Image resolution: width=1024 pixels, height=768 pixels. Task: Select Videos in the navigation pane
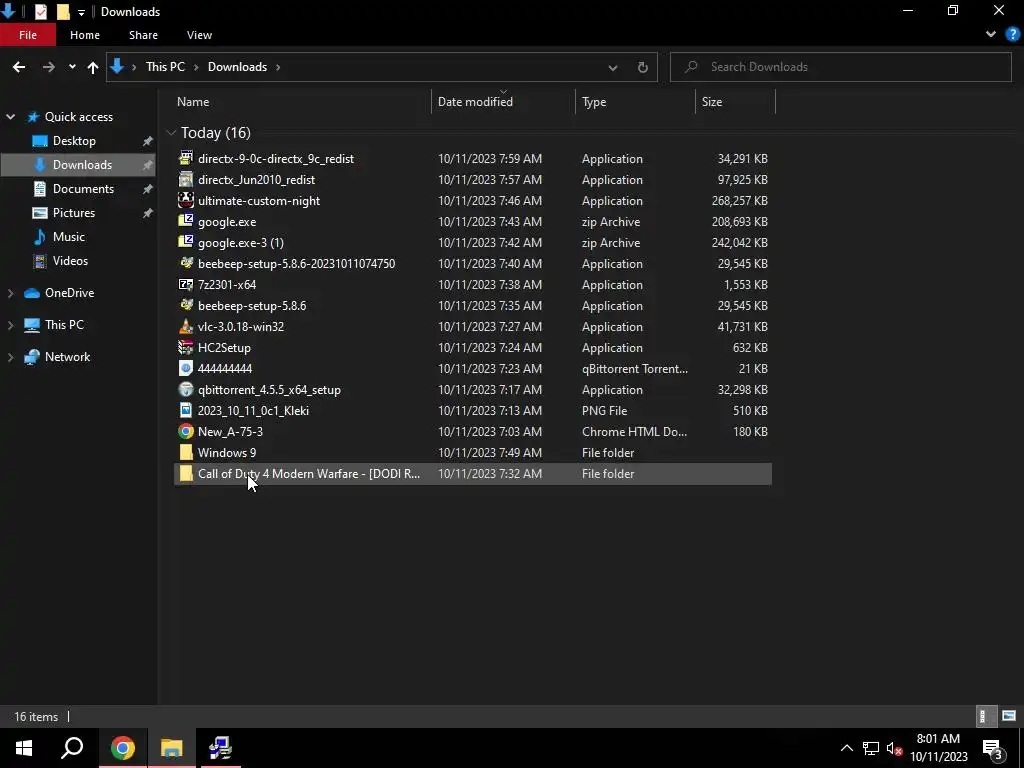coord(70,261)
